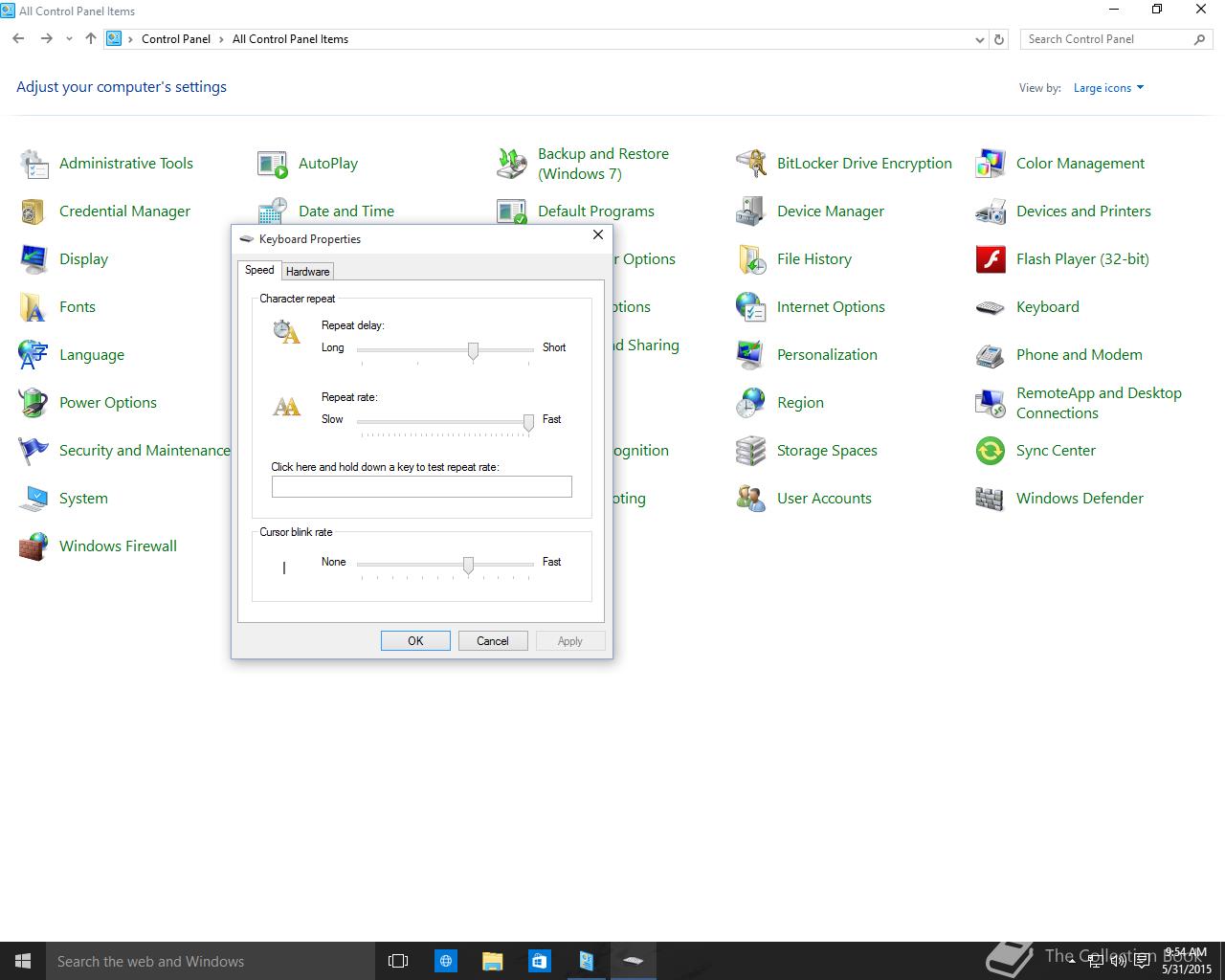The height and width of the screenshot is (980, 1225).
Task: Open Power Options battery icon
Action: 33,403
